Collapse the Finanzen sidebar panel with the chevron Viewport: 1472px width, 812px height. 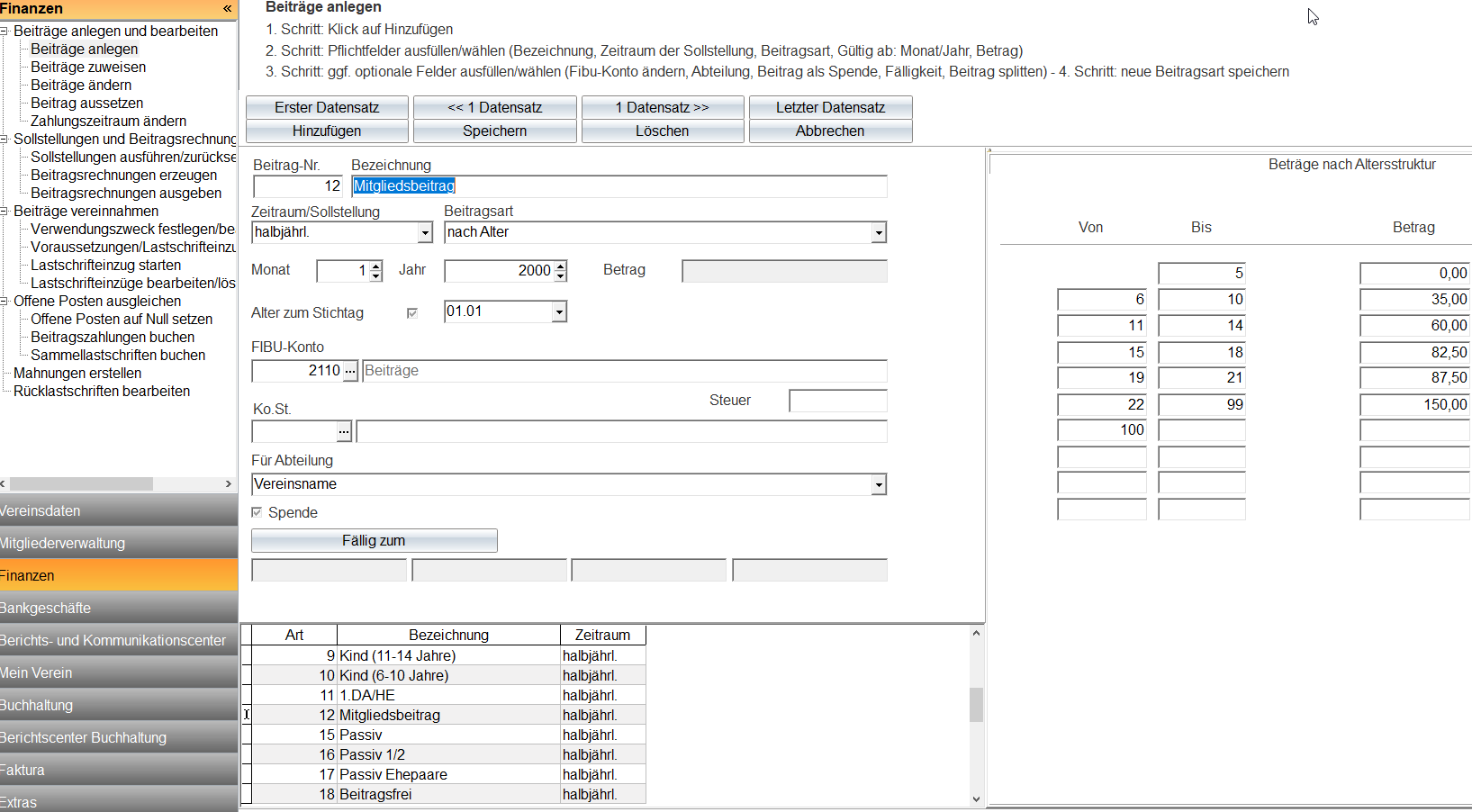[x=227, y=8]
